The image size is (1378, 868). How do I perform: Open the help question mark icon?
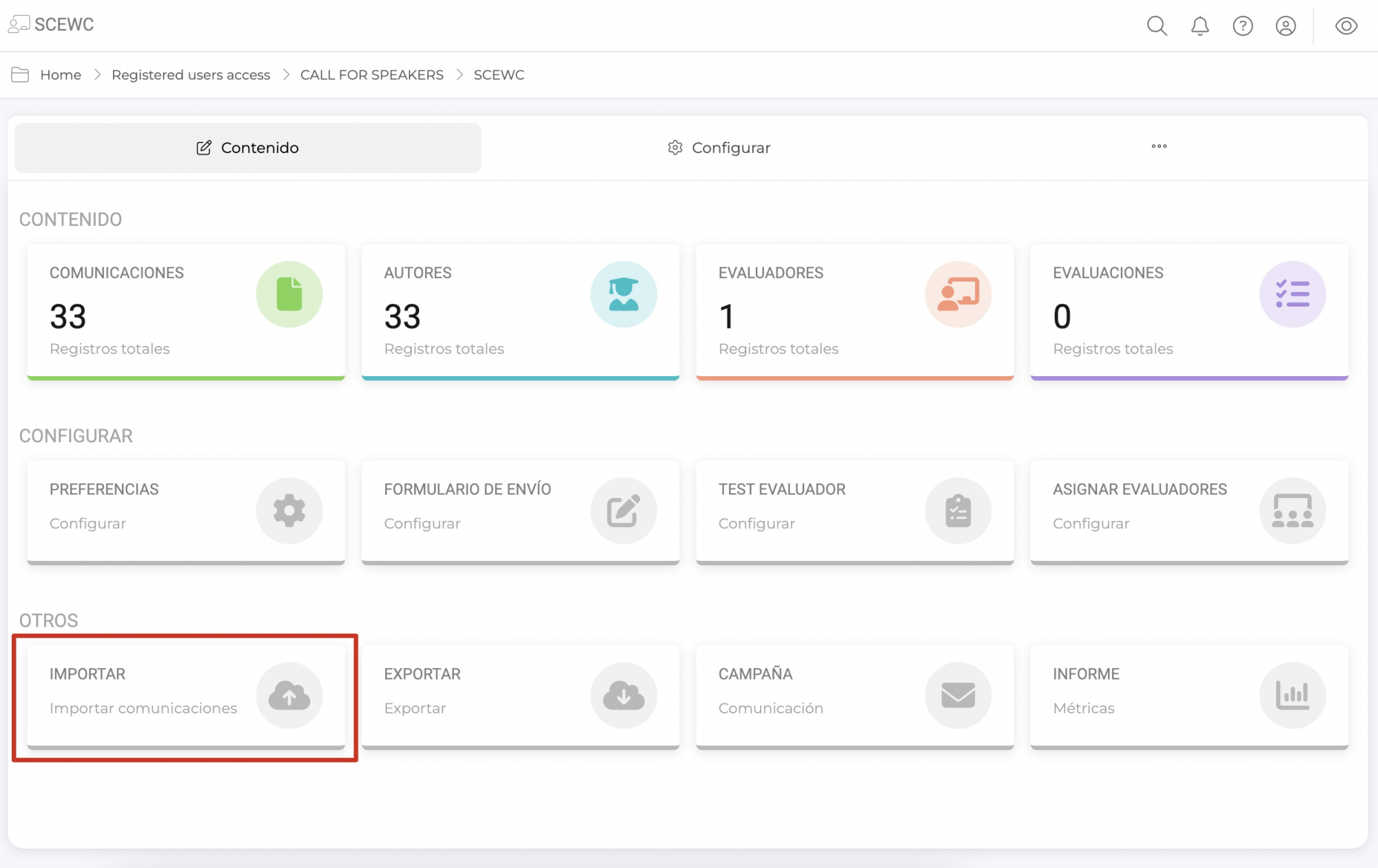[x=1242, y=26]
